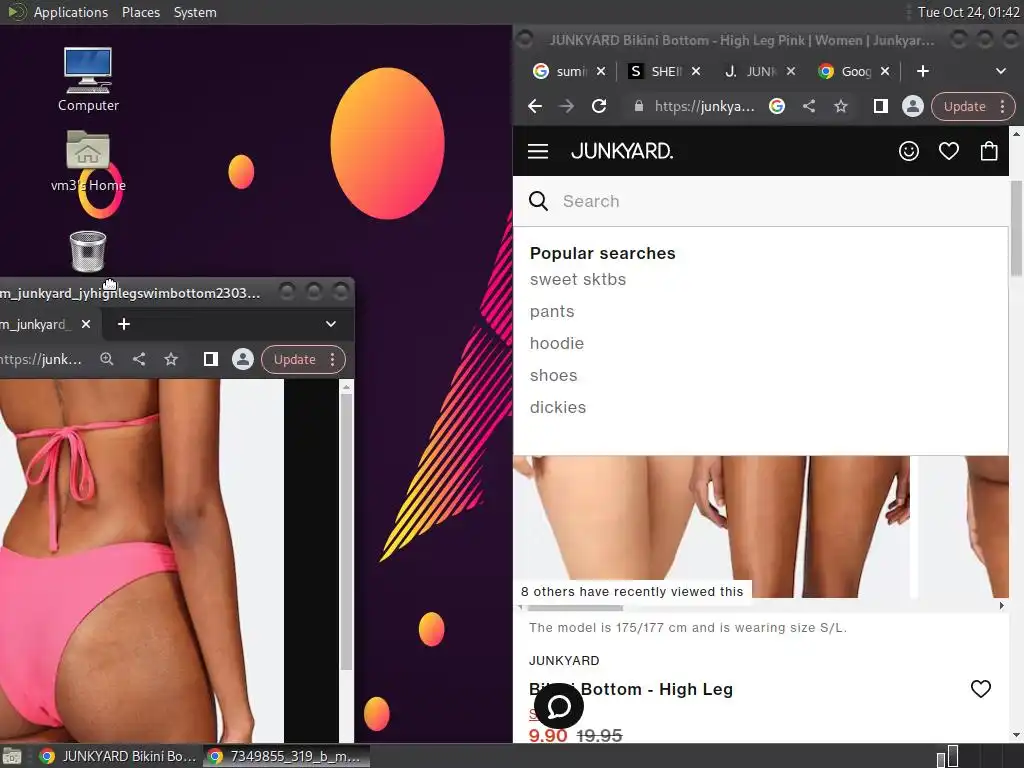Share page from image window address bar
This screenshot has width=1024, height=768.
[x=138, y=359]
